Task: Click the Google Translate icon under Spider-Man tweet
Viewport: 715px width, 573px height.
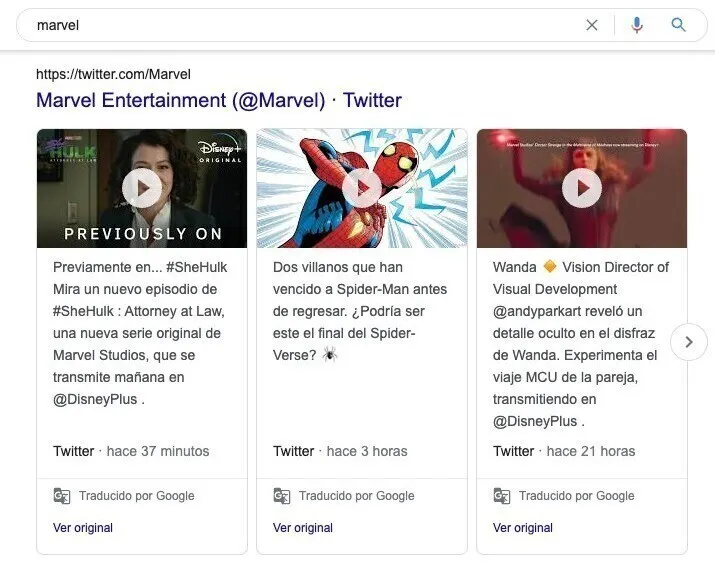Action: [x=281, y=496]
